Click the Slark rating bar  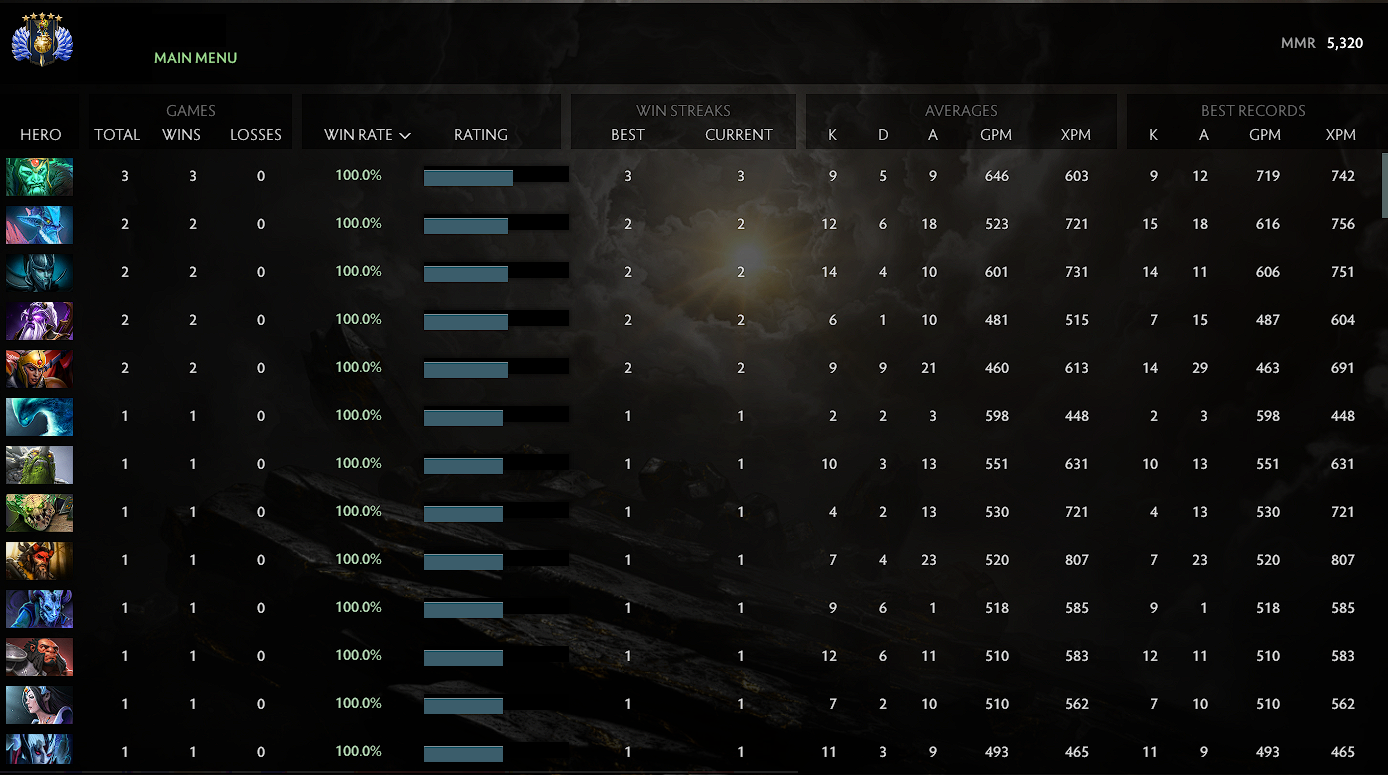[496, 224]
